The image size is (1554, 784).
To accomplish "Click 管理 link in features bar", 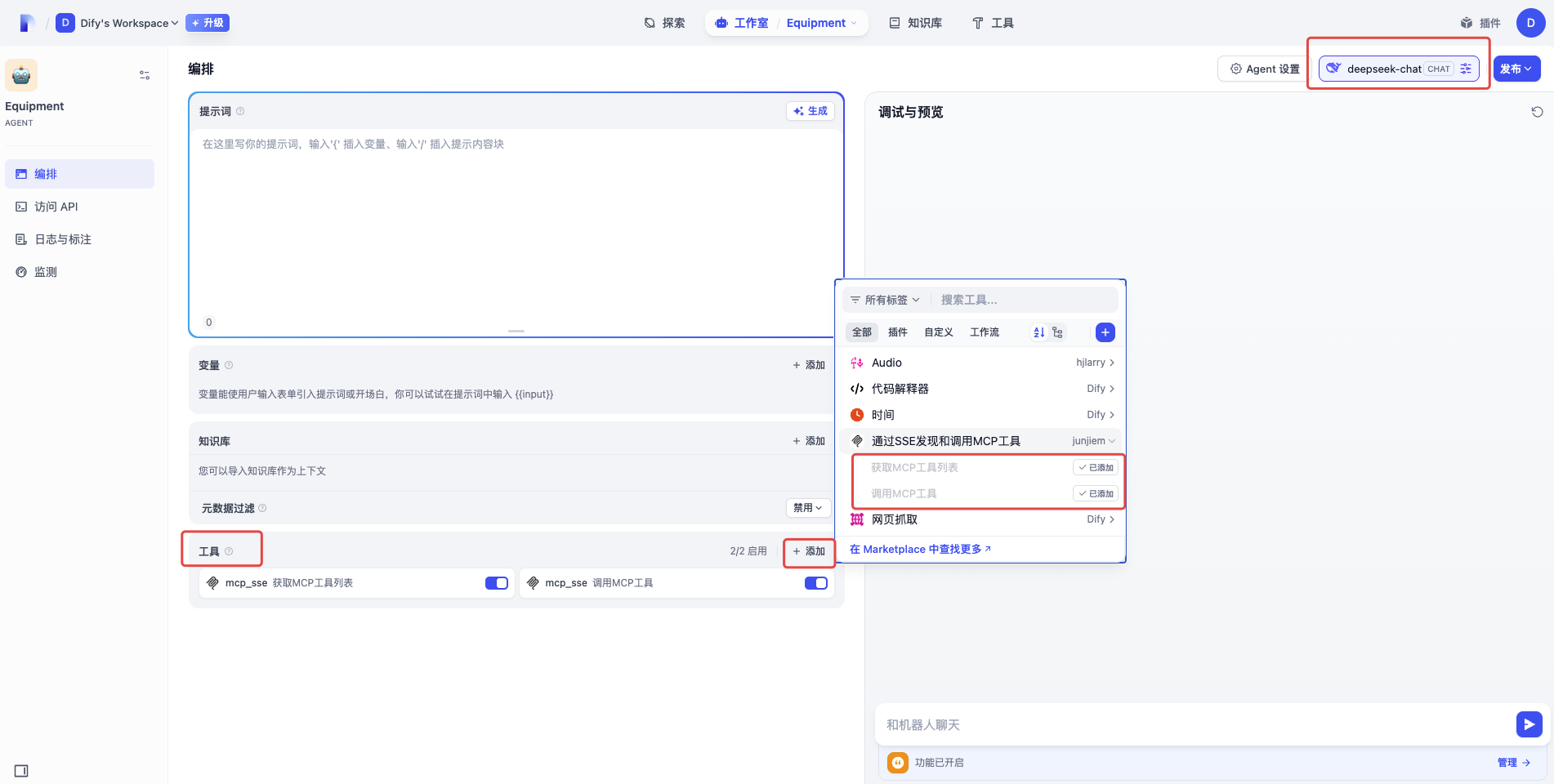I will point(1514,763).
